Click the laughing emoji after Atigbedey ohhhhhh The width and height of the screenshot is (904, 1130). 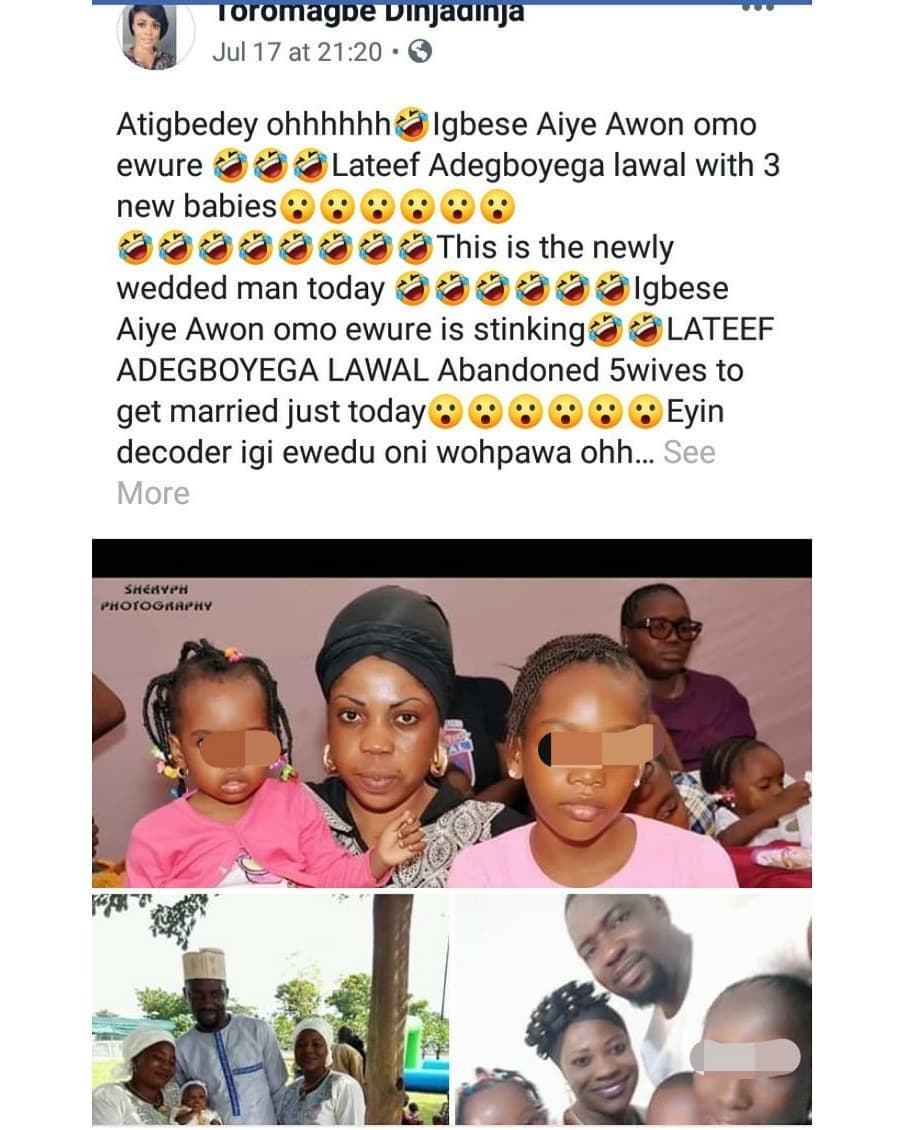[x=412, y=125]
